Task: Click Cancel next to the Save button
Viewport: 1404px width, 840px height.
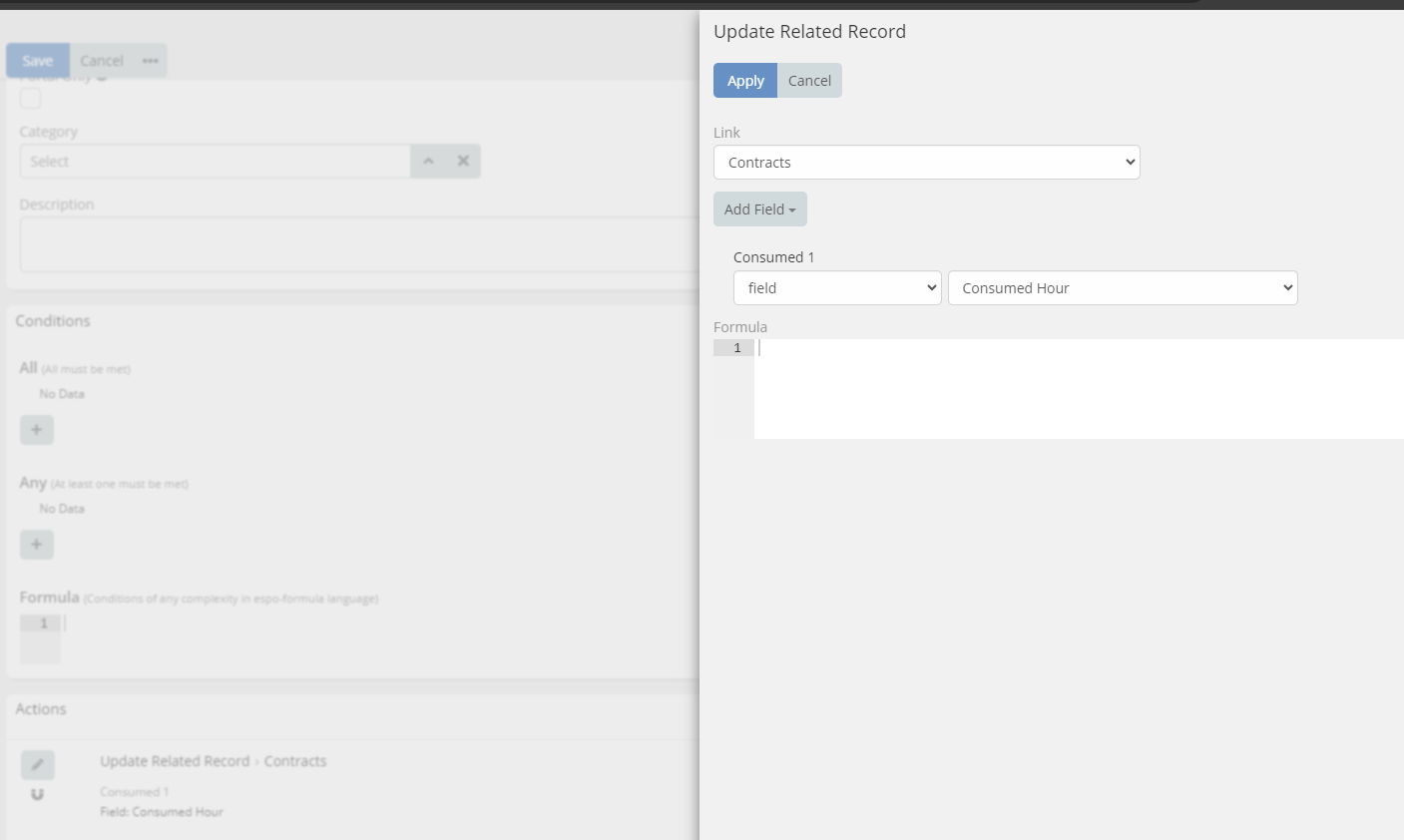Action: pyautogui.click(x=102, y=61)
